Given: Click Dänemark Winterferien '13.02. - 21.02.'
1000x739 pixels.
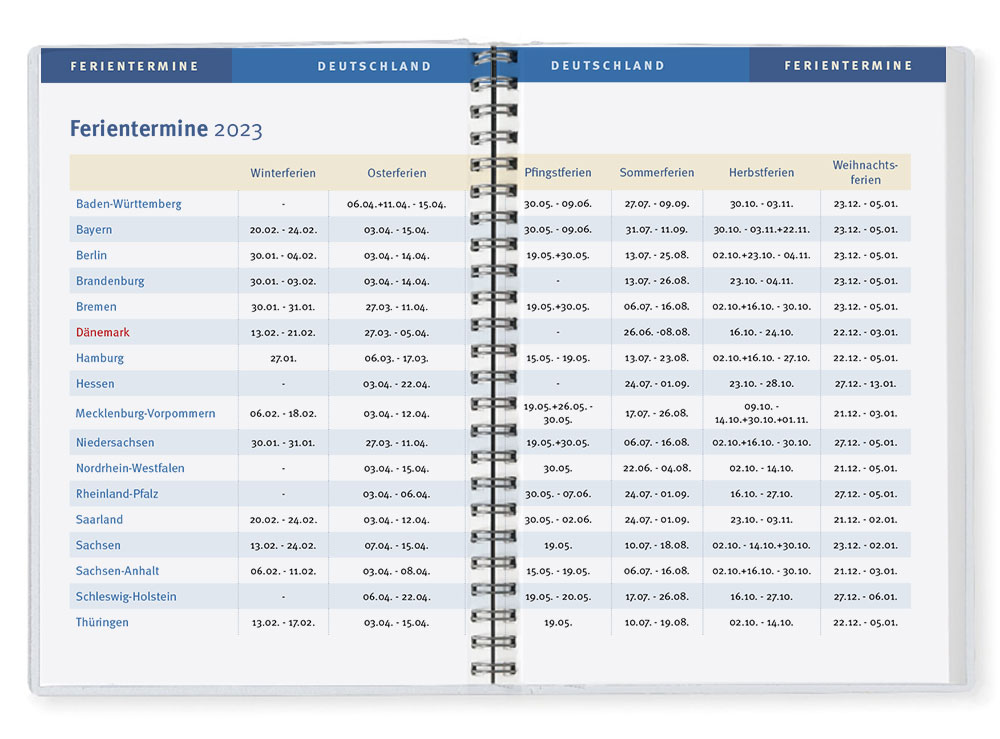Looking at the screenshot, I should (283, 333).
